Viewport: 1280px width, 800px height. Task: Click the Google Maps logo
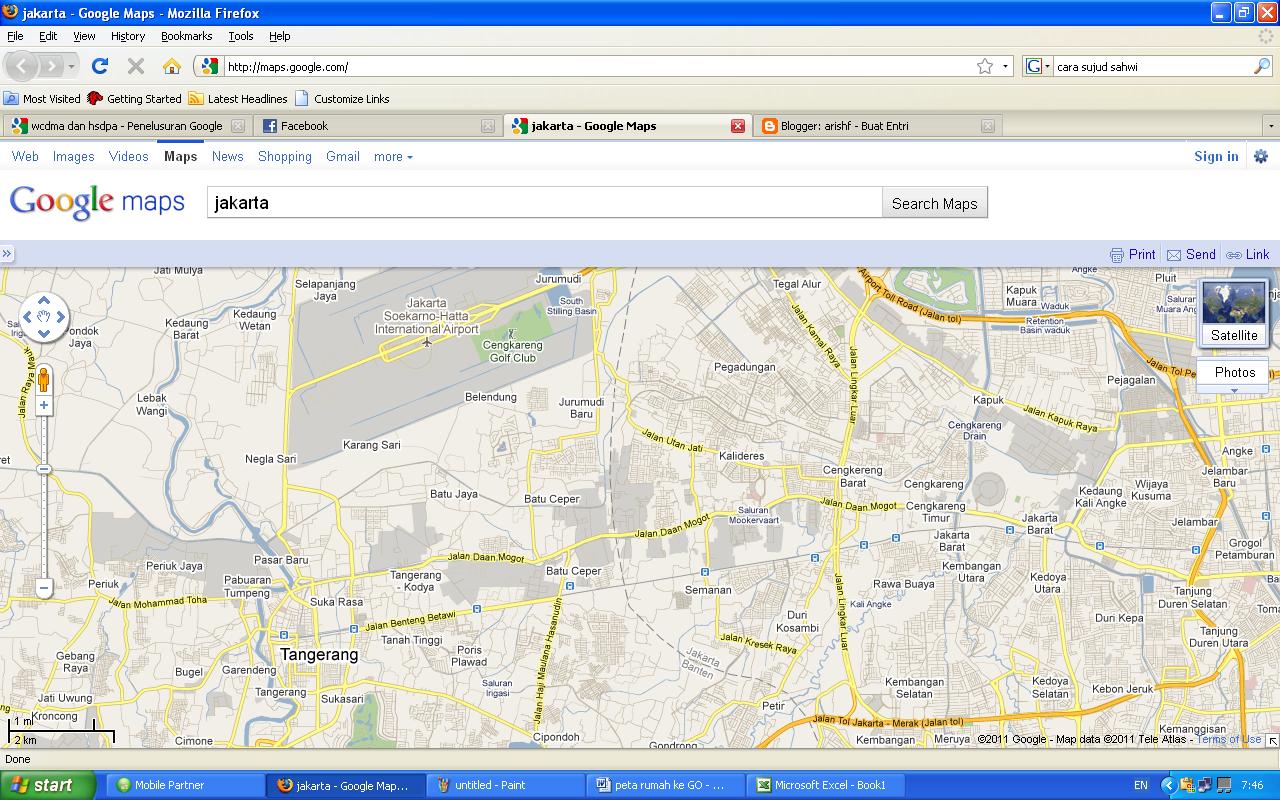tap(97, 202)
